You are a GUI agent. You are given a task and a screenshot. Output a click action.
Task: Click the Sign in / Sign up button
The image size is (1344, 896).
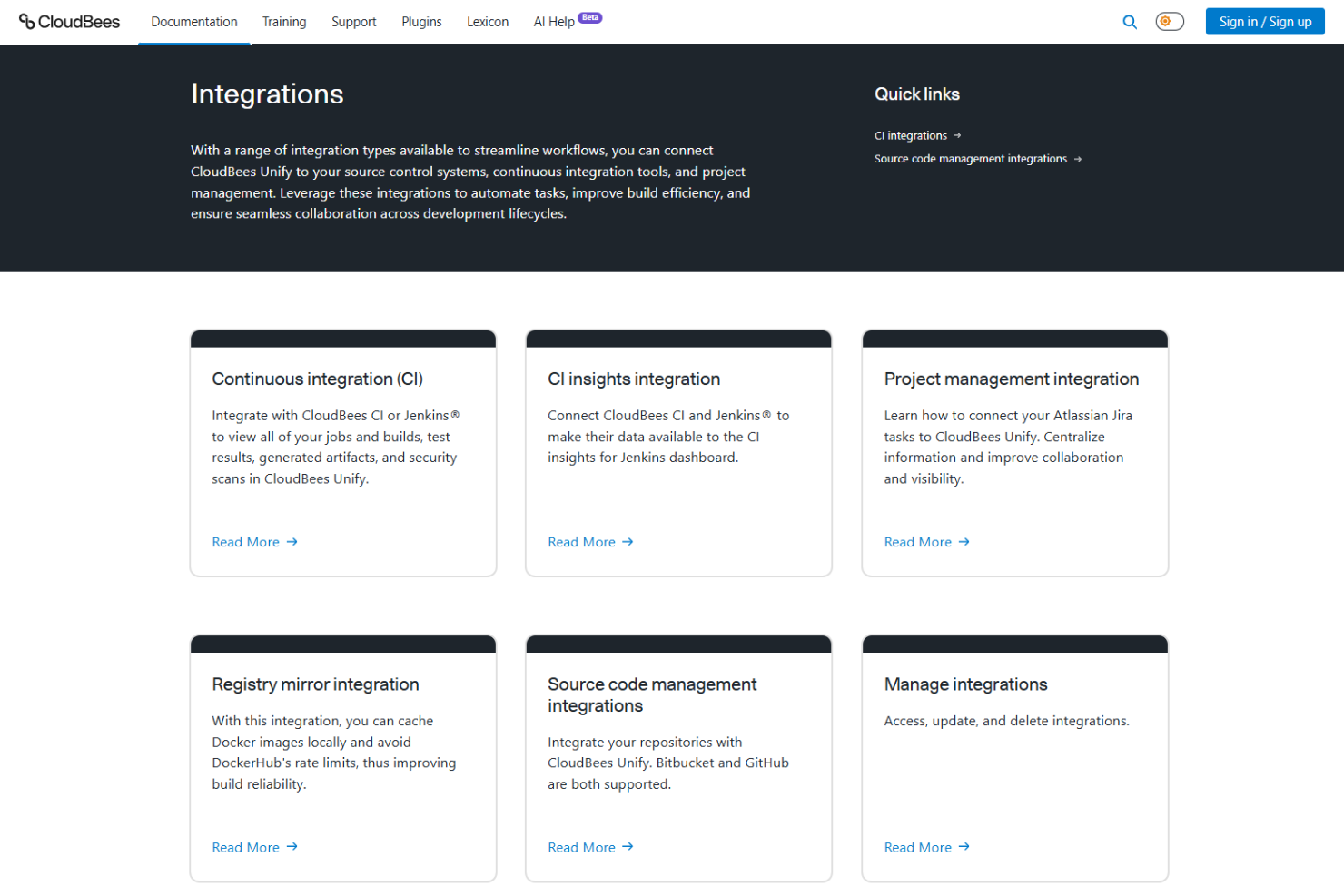(1265, 21)
